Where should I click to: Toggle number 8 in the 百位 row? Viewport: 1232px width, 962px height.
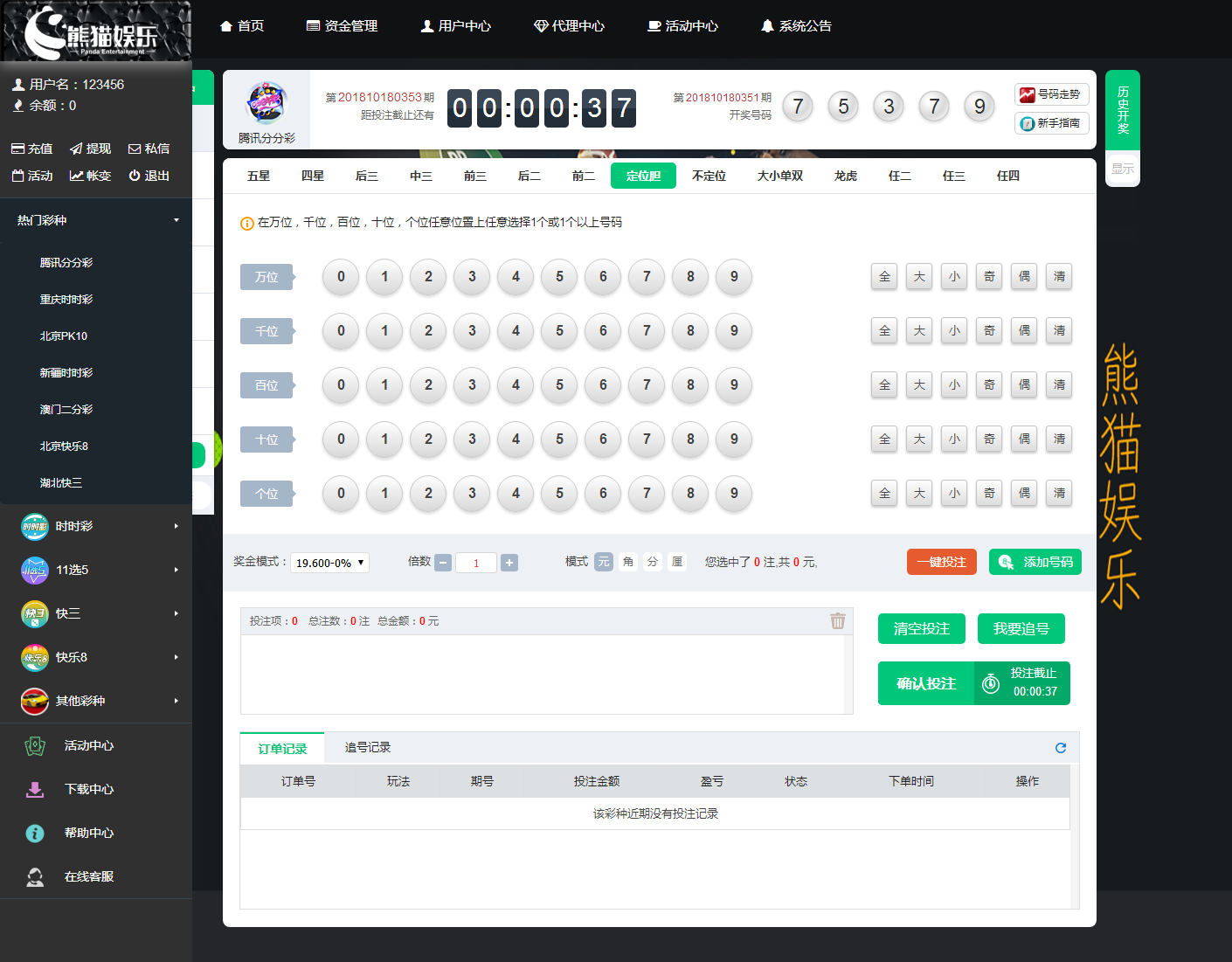pyautogui.click(x=690, y=385)
